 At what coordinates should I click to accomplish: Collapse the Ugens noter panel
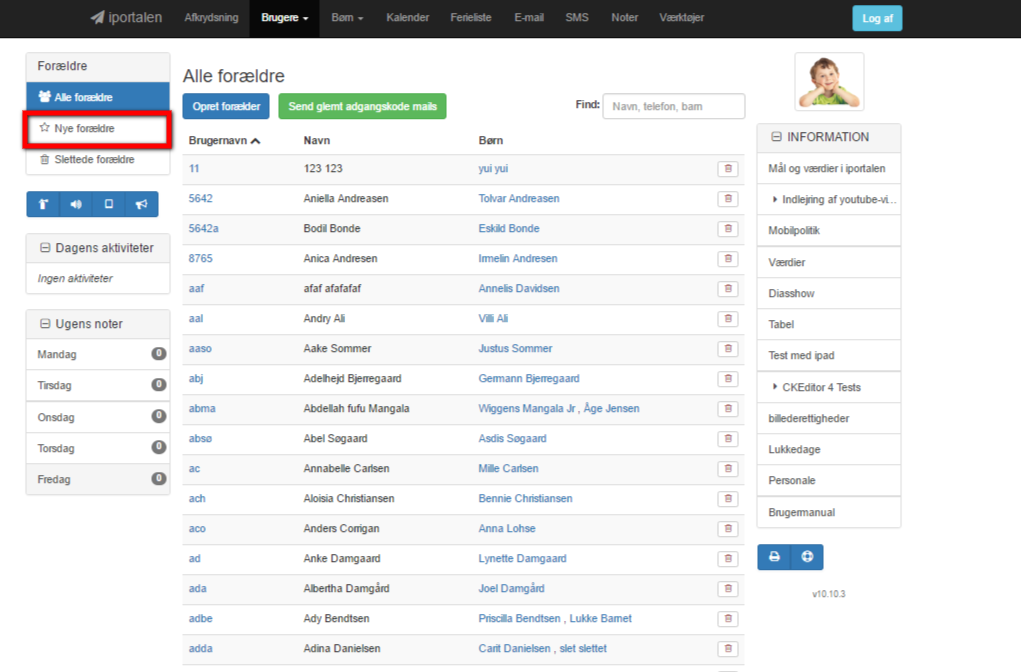point(45,324)
